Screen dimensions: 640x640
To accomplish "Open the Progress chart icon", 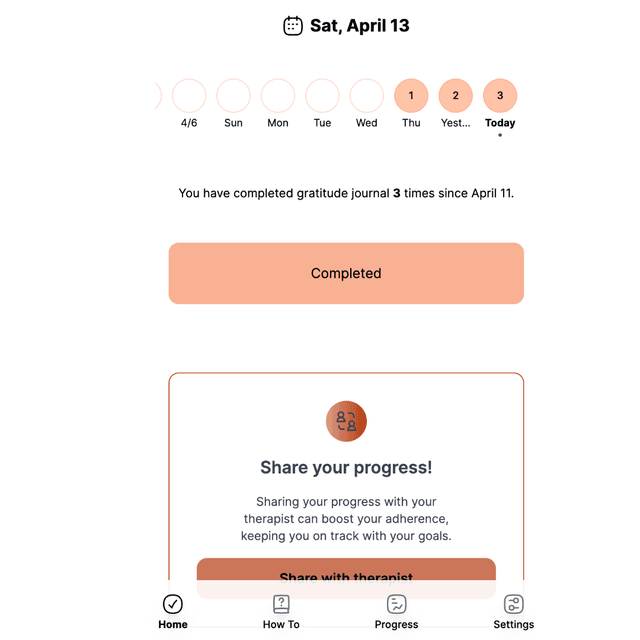I will pos(397,604).
